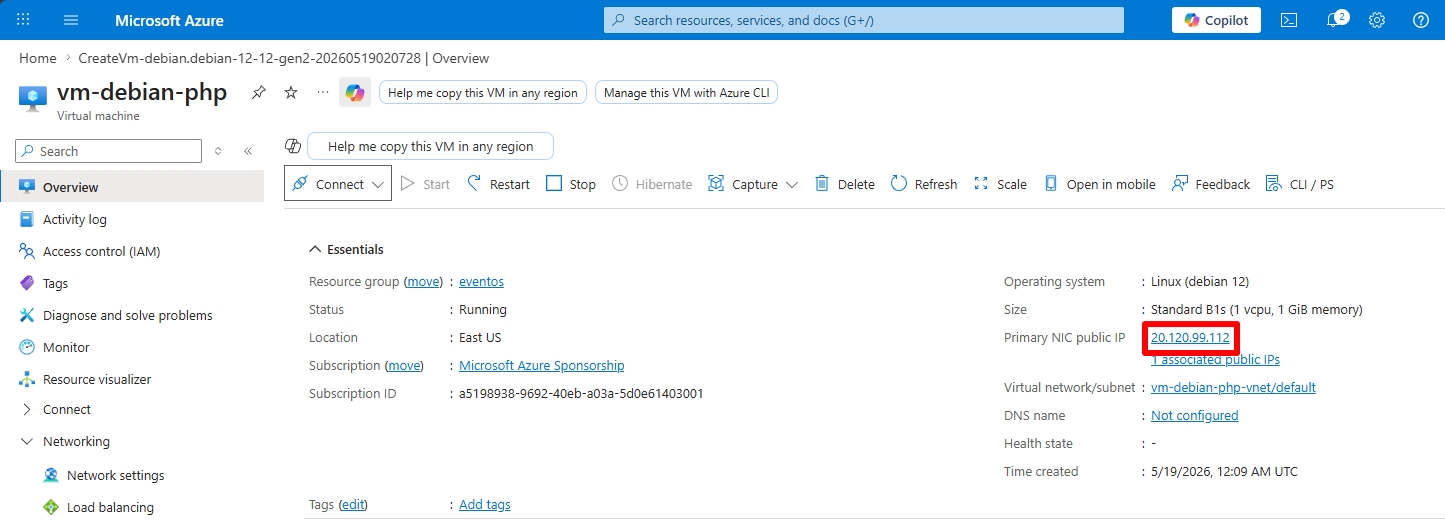Click the Standard B1s size text
Image resolution: width=1445 pixels, height=521 pixels.
[1256, 310]
